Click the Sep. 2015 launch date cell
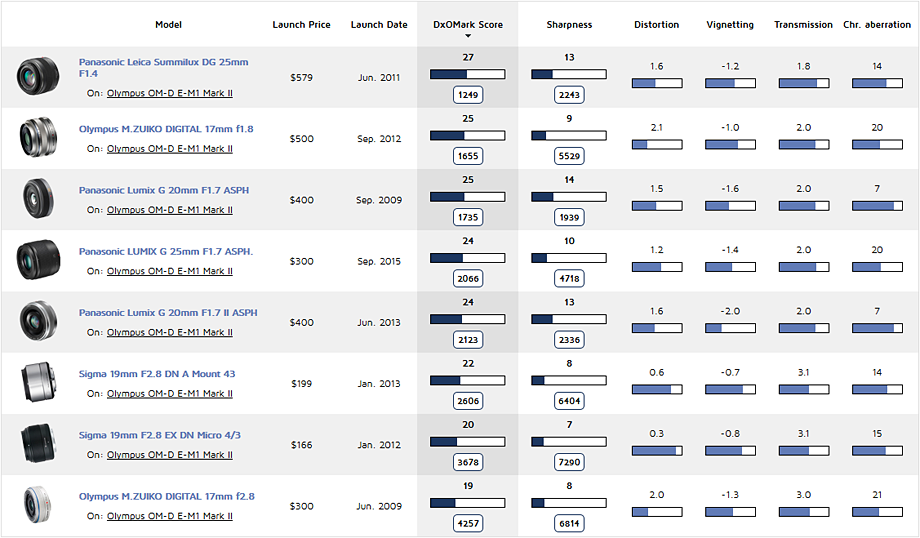Viewport: 920px width, 538px height. tap(379, 261)
